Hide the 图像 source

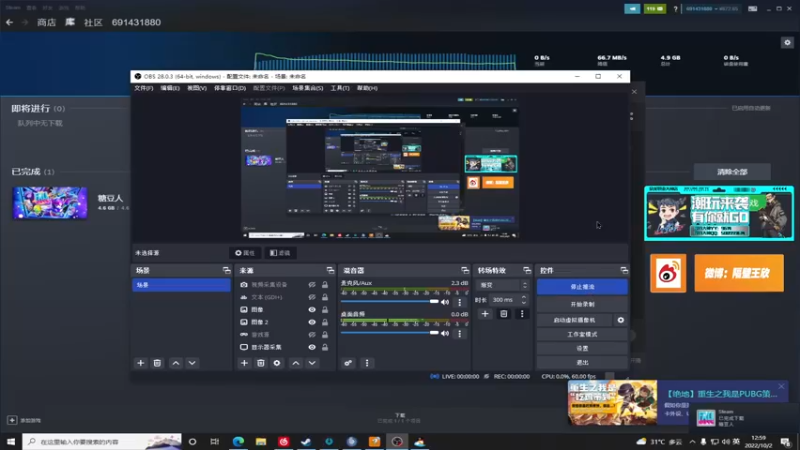click(x=312, y=310)
